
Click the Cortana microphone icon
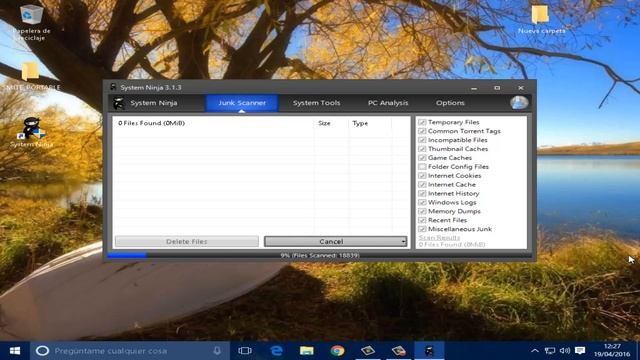pos(217,351)
